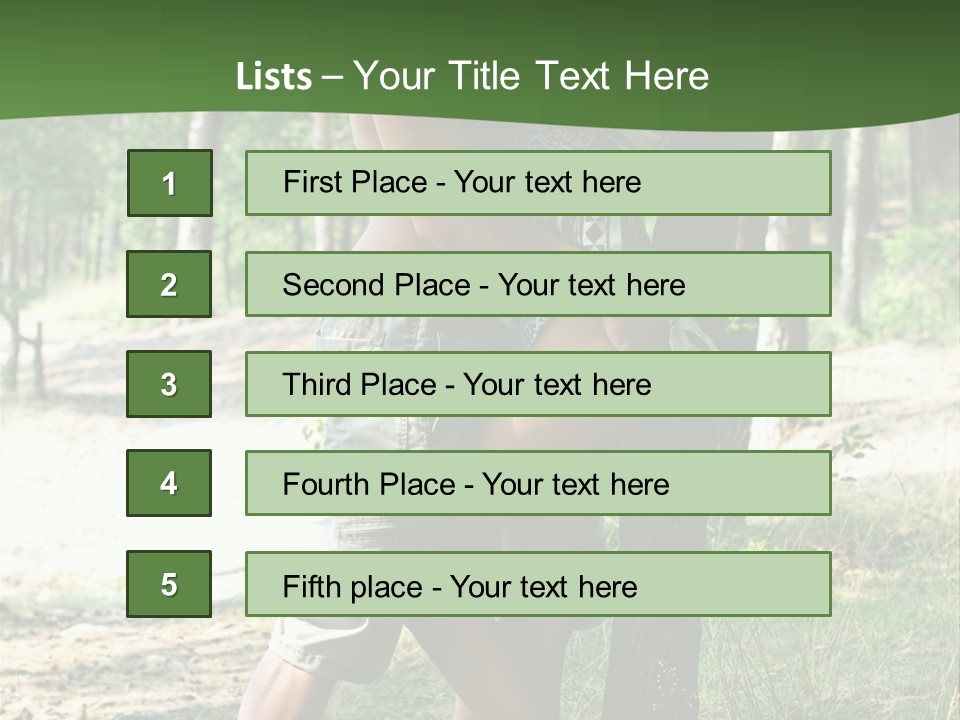Click the dash between 'Lists' and title text
960x720 pixels.
[x=332, y=76]
